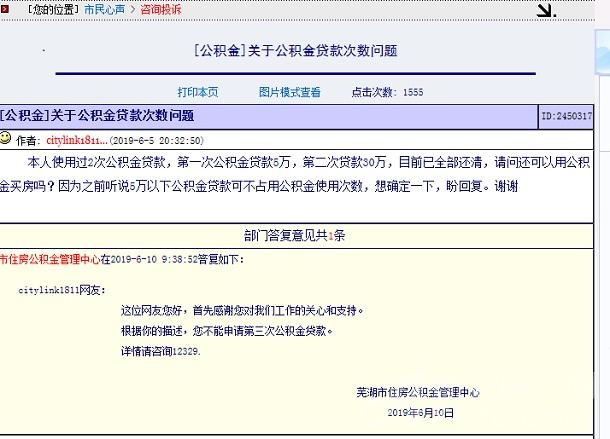Click the 详情请咨询12329 hotline text
Viewport: 610px width, 439px height.
click(x=160, y=351)
